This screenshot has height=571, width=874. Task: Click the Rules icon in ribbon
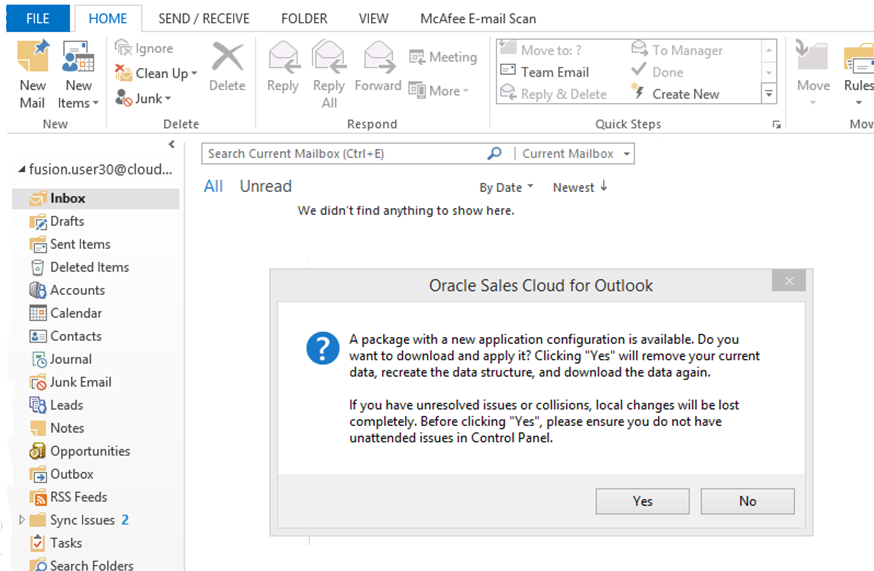[859, 58]
